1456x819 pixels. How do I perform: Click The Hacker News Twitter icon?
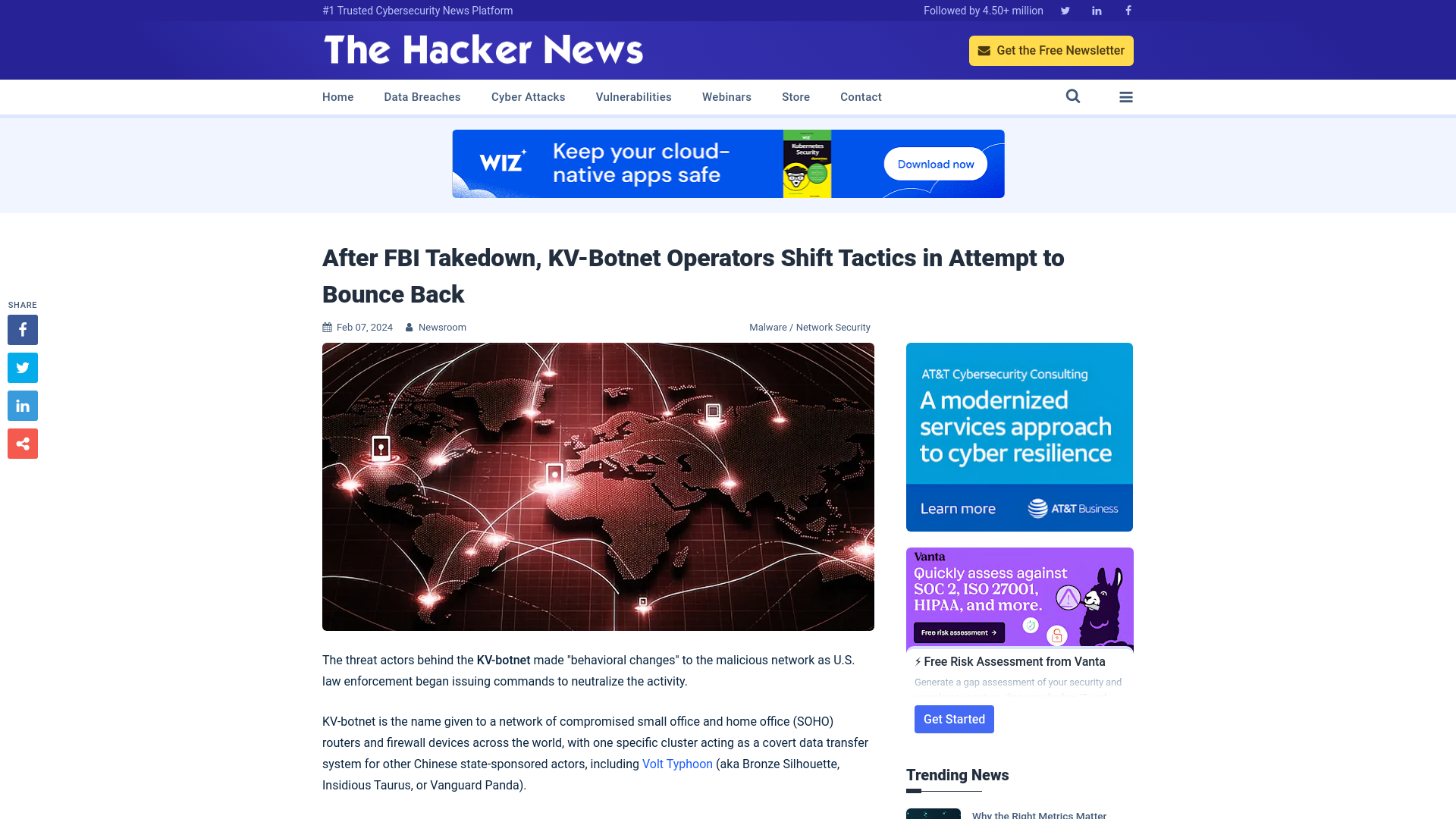coord(1065,10)
